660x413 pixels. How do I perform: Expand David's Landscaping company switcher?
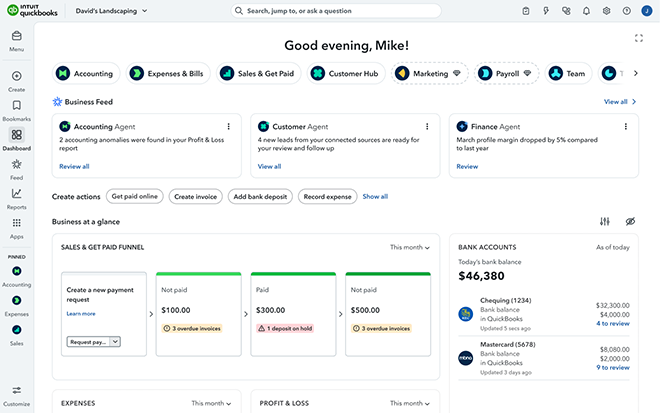click(112, 11)
